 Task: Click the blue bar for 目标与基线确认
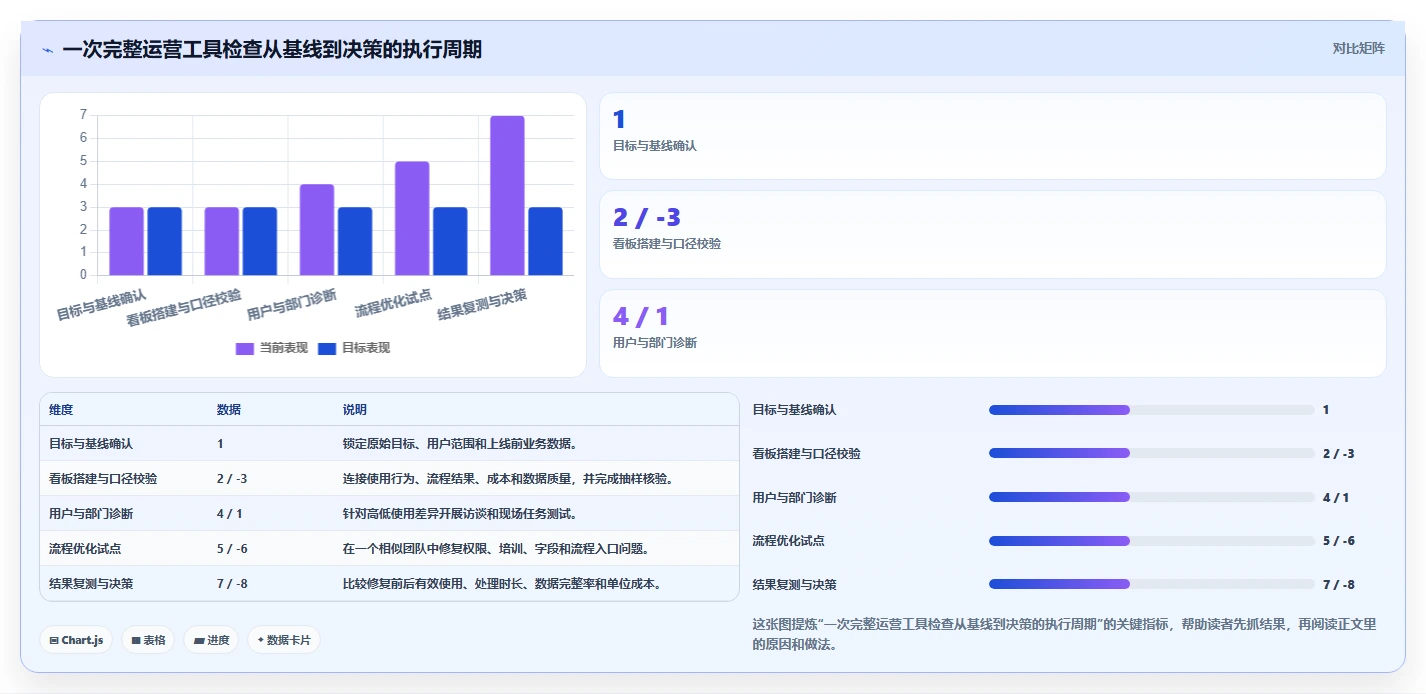pyautogui.click(x=164, y=241)
